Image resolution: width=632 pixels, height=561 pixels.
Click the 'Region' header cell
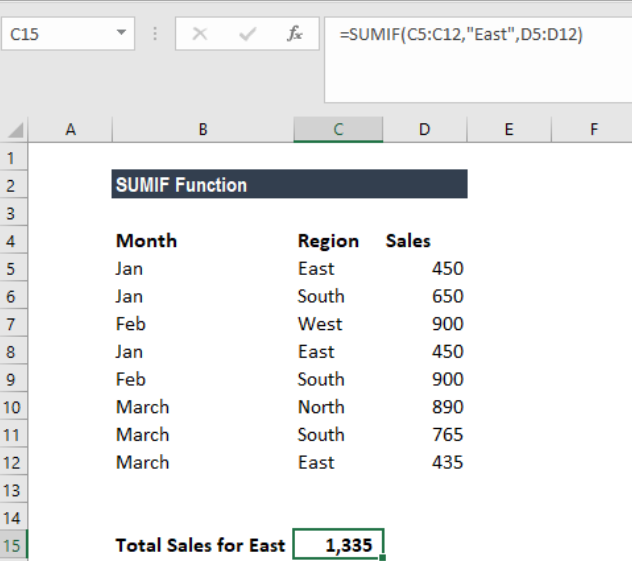[x=338, y=241]
